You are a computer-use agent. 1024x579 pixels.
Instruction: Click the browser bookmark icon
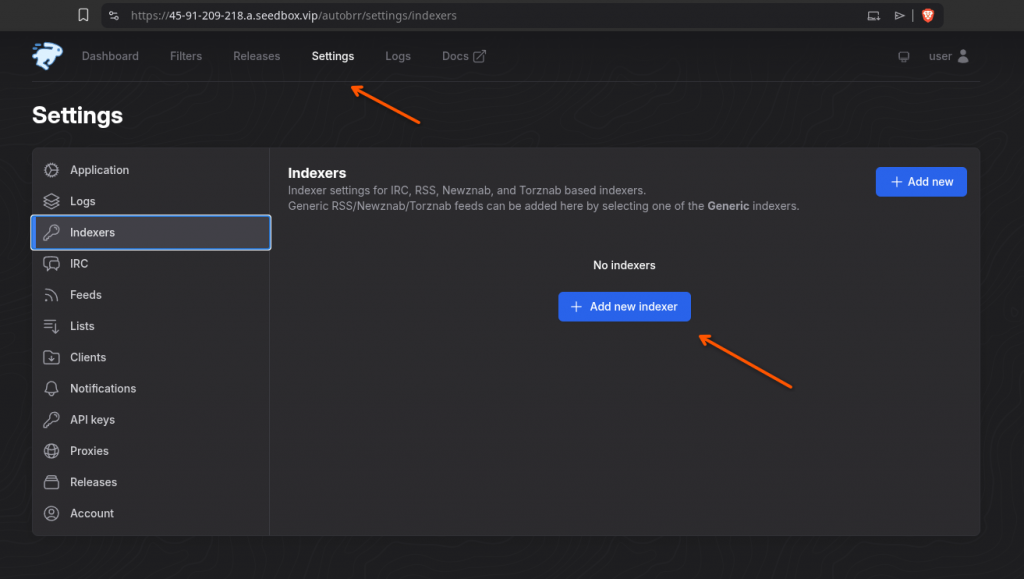pyautogui.click(x=83, y=15)
